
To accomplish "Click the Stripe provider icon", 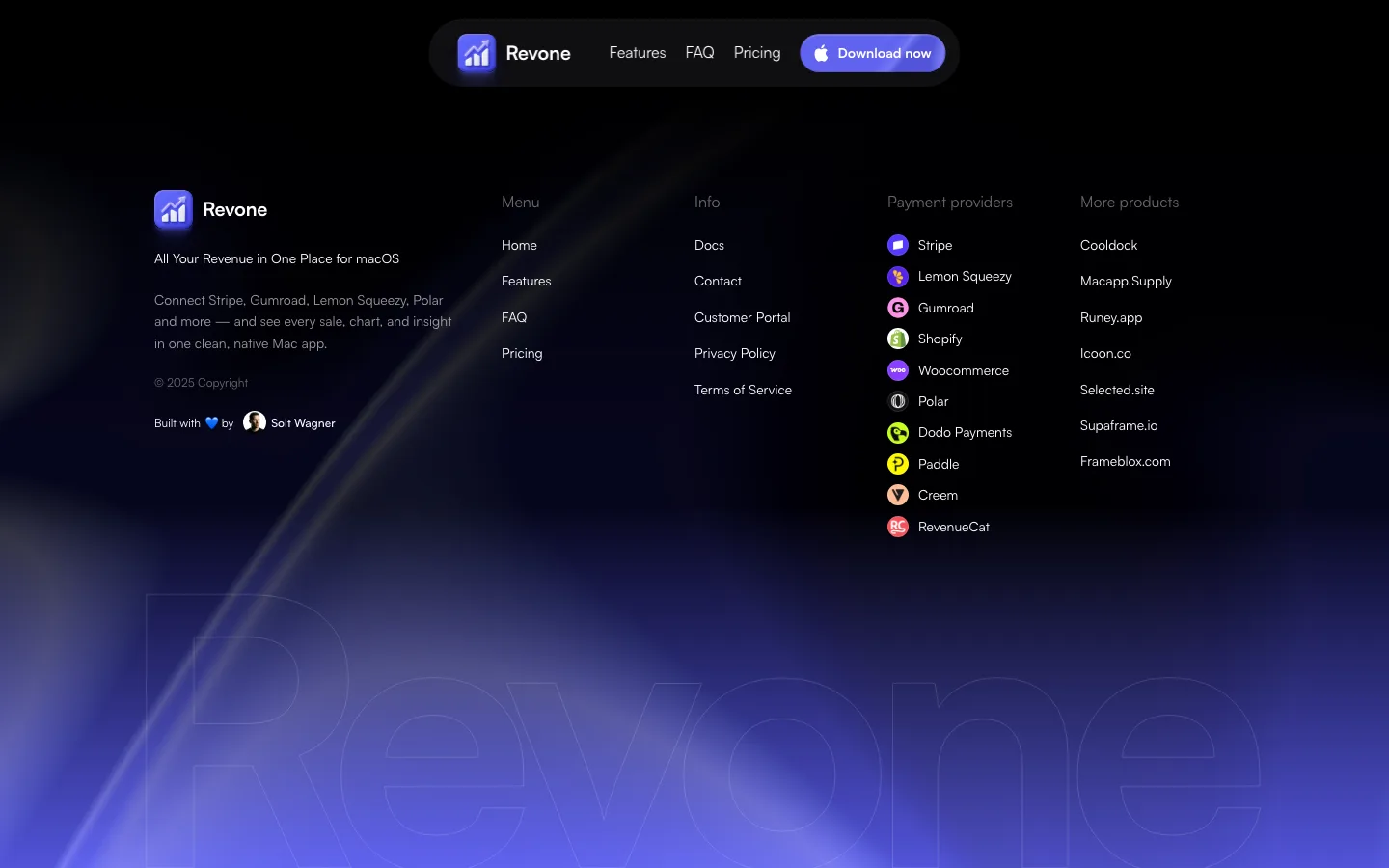I will point(898,245).
